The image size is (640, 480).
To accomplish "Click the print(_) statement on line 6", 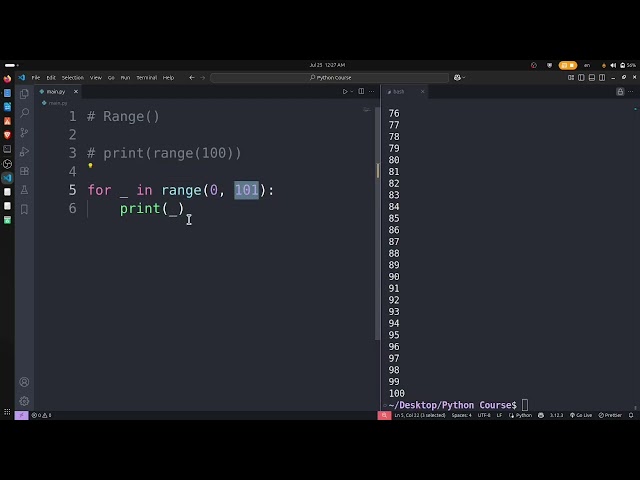I will [152, 209].
